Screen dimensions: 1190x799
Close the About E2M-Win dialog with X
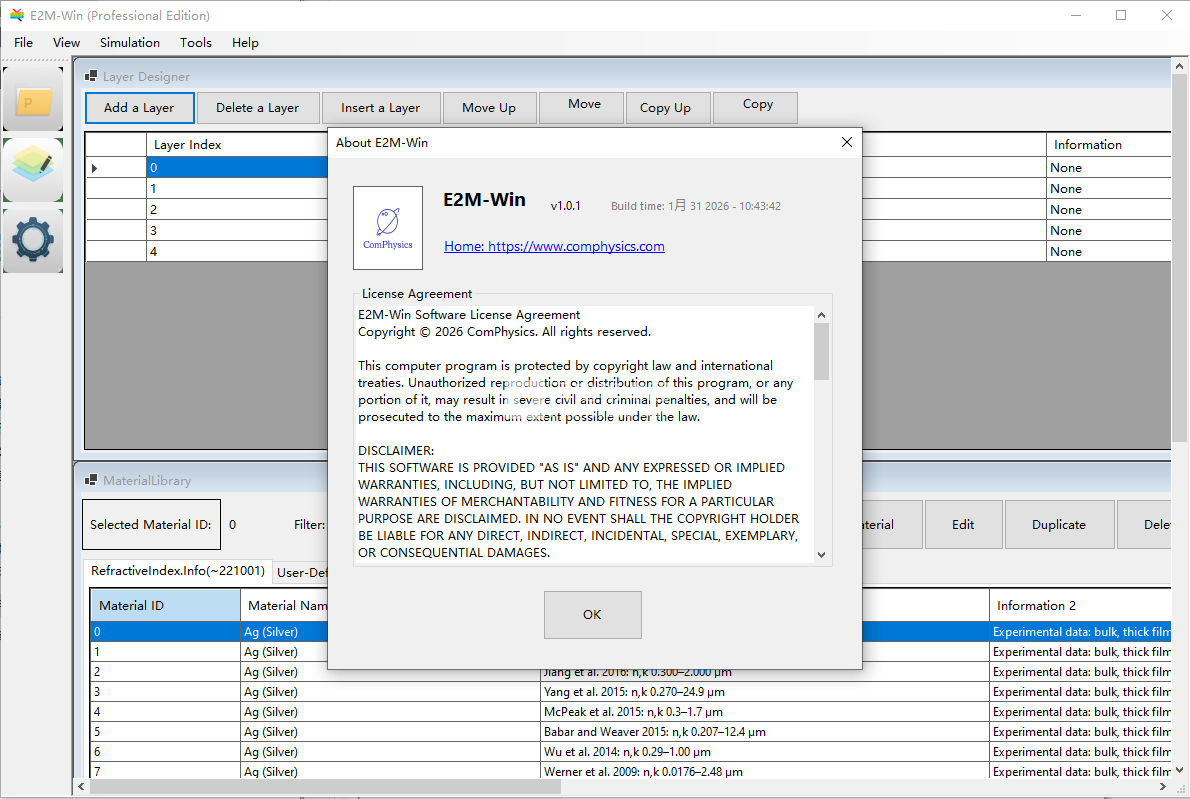(x=847, y=142)
